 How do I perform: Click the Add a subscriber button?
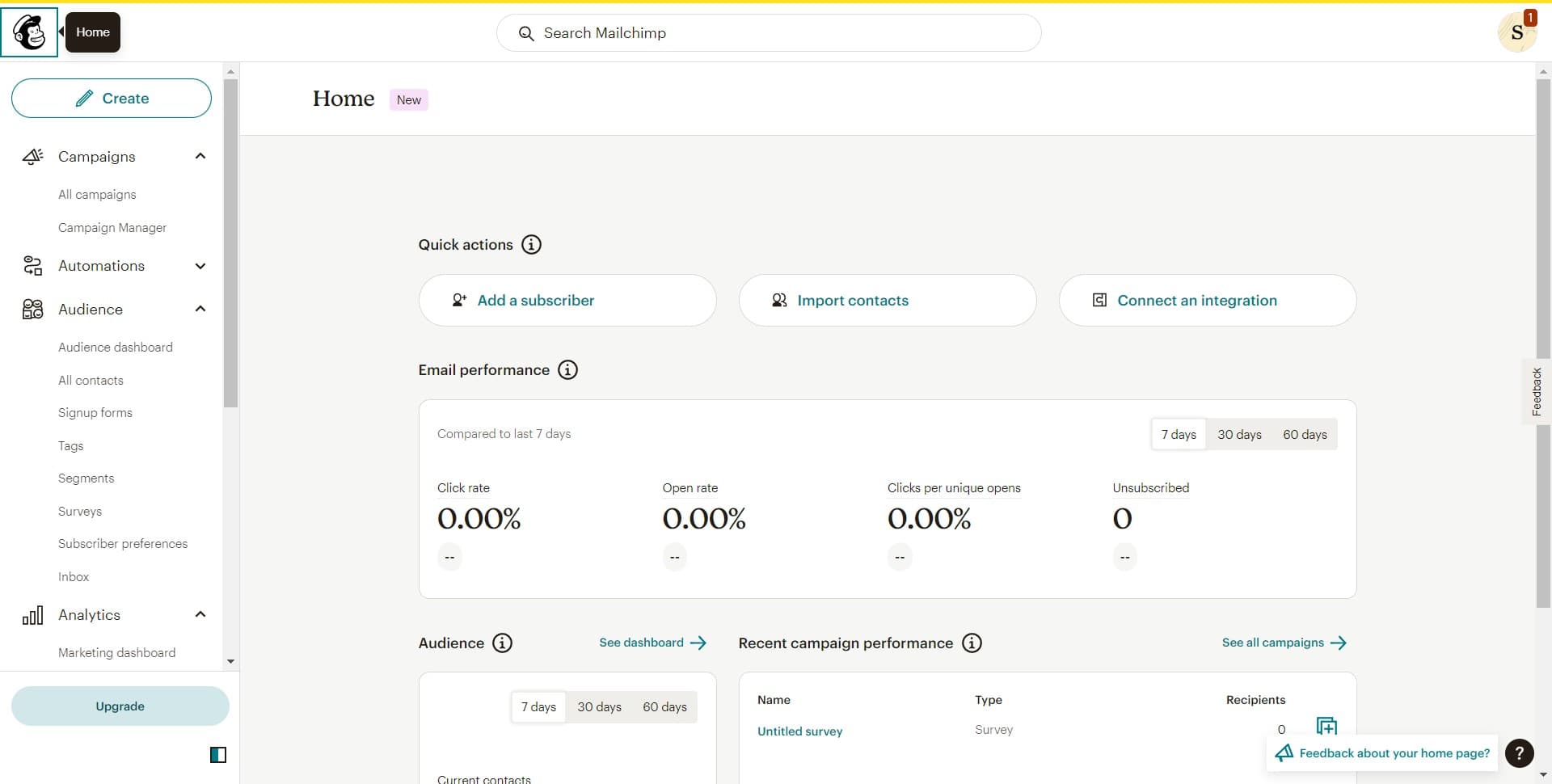pos(567,301)
